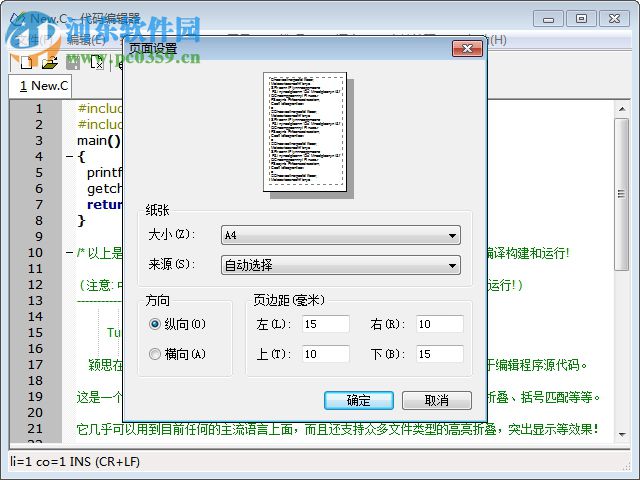Click the Close document toolbar icon
Screen dimensions: 640x480
pyautogui.click(x=96, y=63)
